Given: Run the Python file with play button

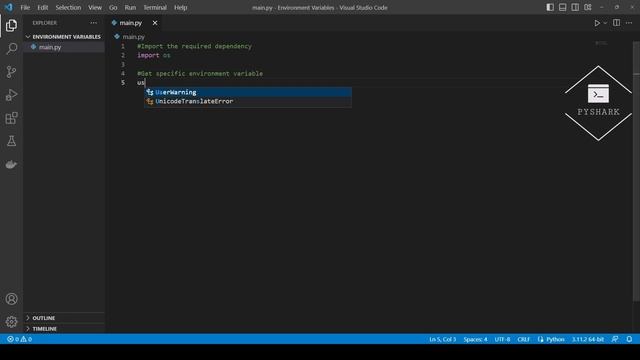Looking at the screenshot, I should coord(597,23).
